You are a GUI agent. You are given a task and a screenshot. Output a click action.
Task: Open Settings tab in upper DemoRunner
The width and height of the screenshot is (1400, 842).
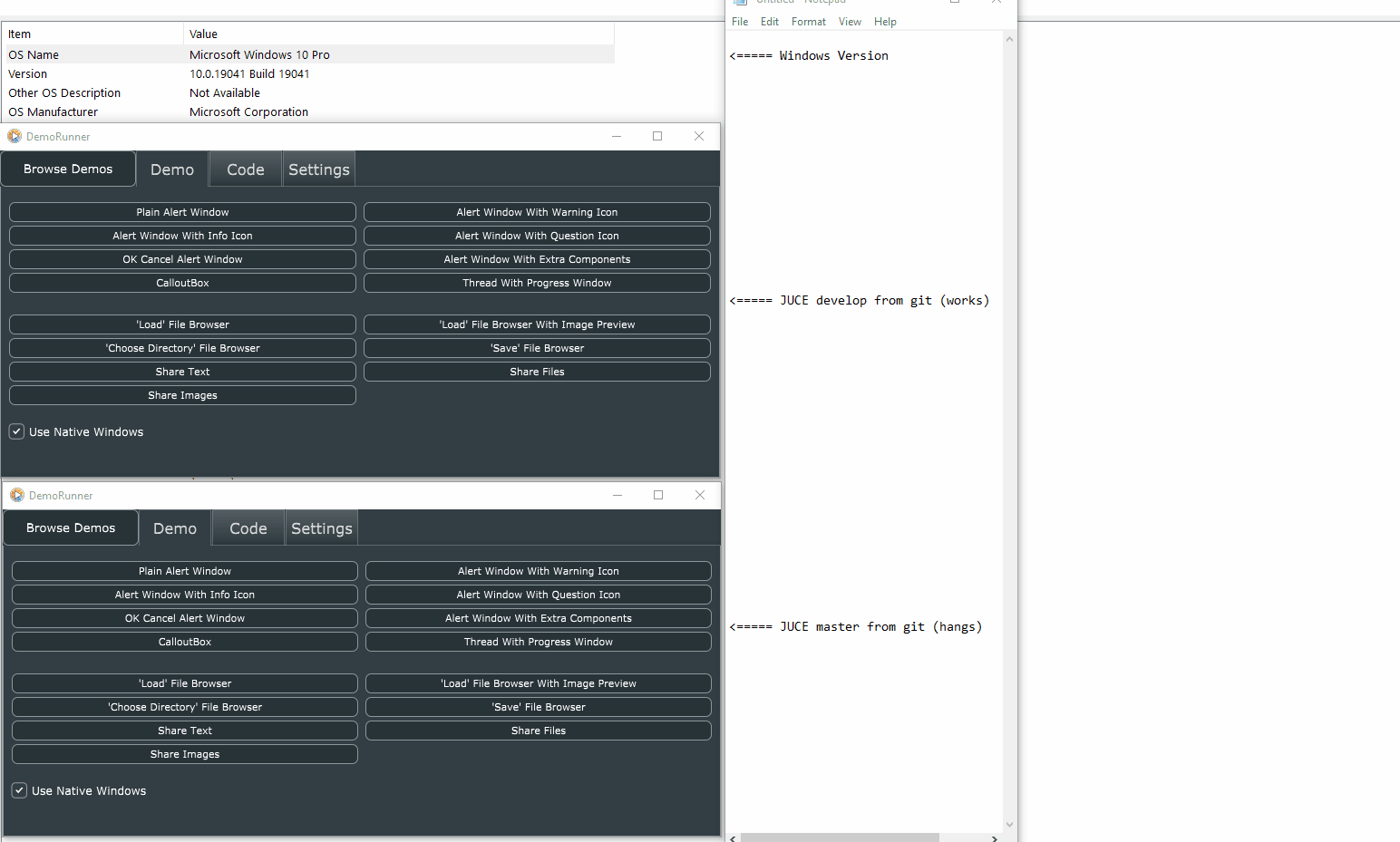point(319,169)
